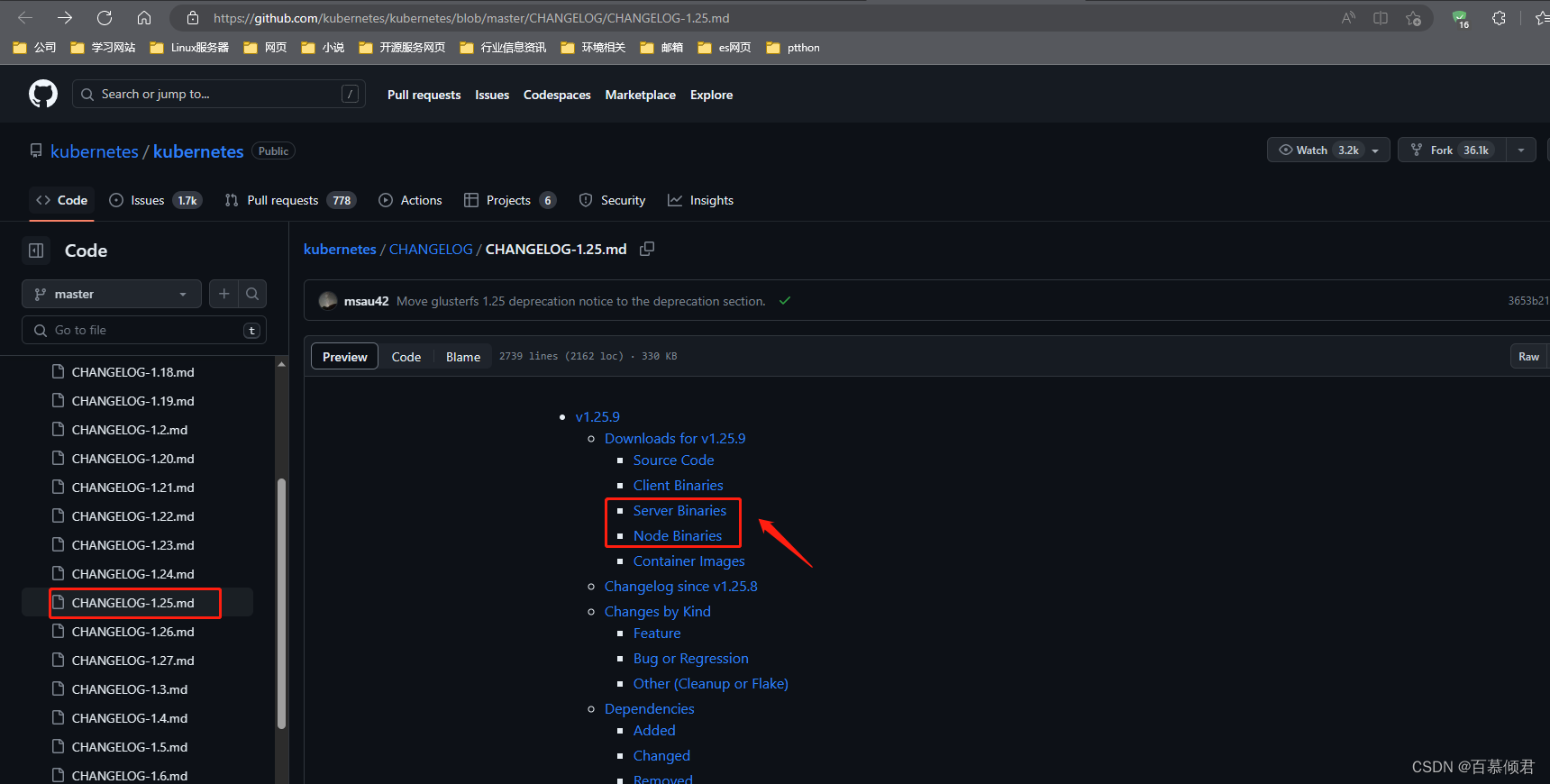Open the repository Pull requests tab

(x=290, y=200)
